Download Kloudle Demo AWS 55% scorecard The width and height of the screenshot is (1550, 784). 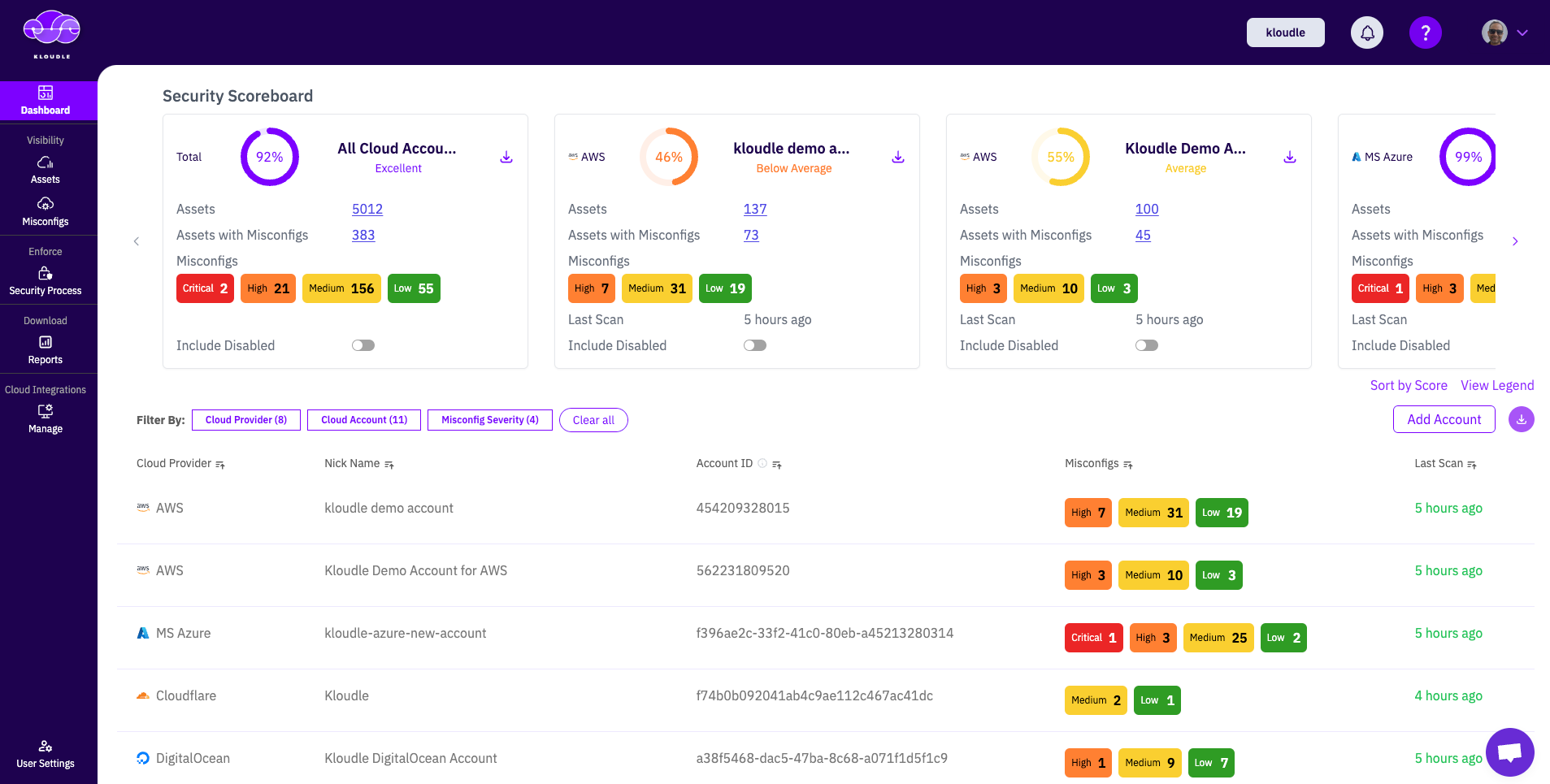(x=1290, y=157)
